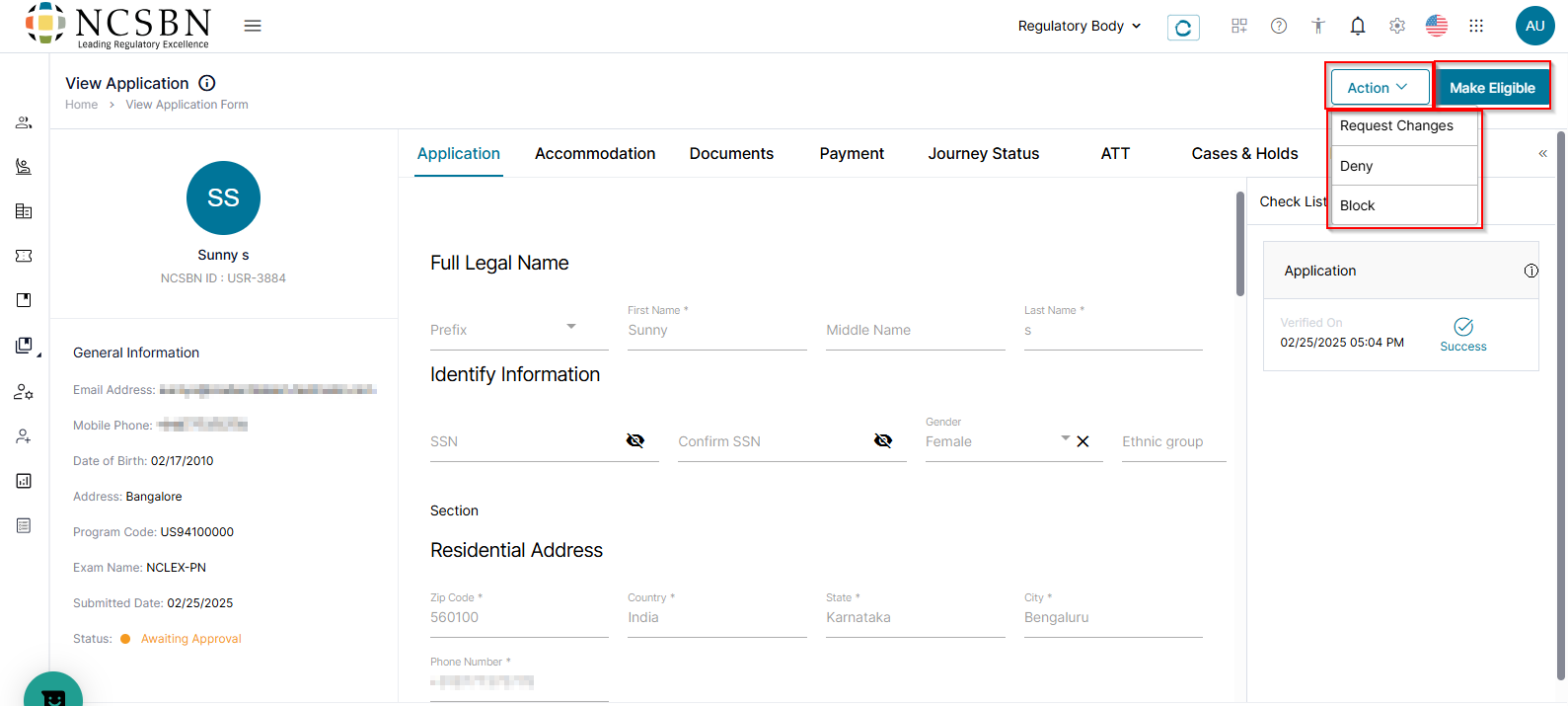1568x706 pixels.
Task: Click the hamburger menu icon
Action: 253,26
